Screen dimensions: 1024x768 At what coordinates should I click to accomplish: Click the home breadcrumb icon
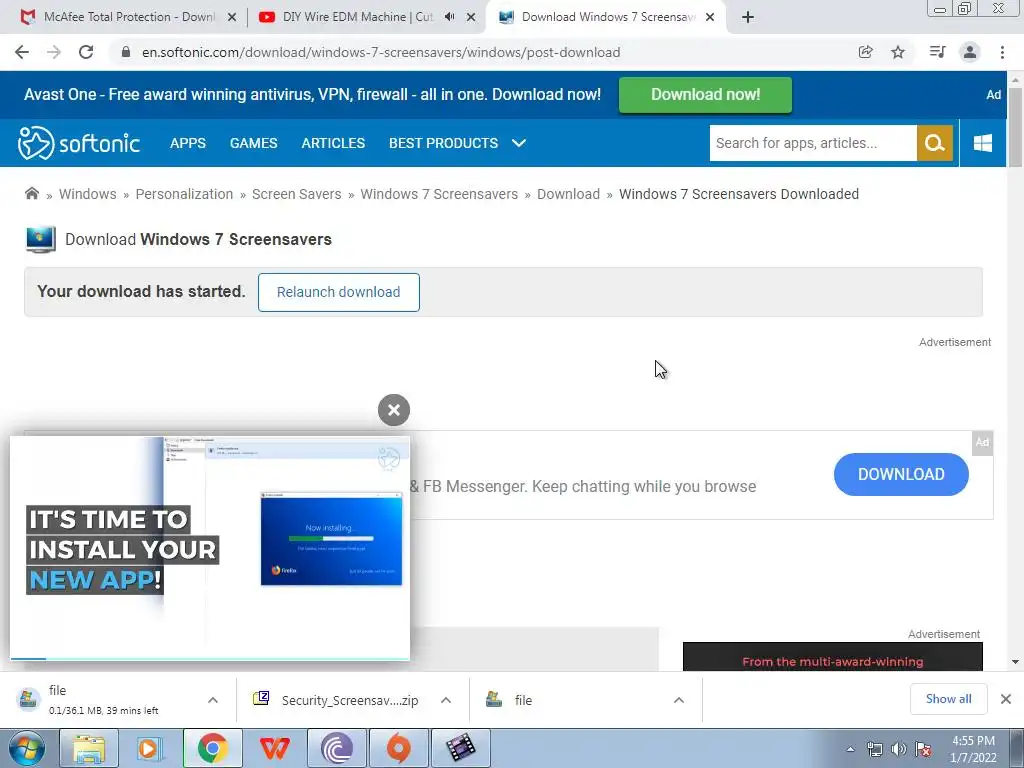coord(31,193)
